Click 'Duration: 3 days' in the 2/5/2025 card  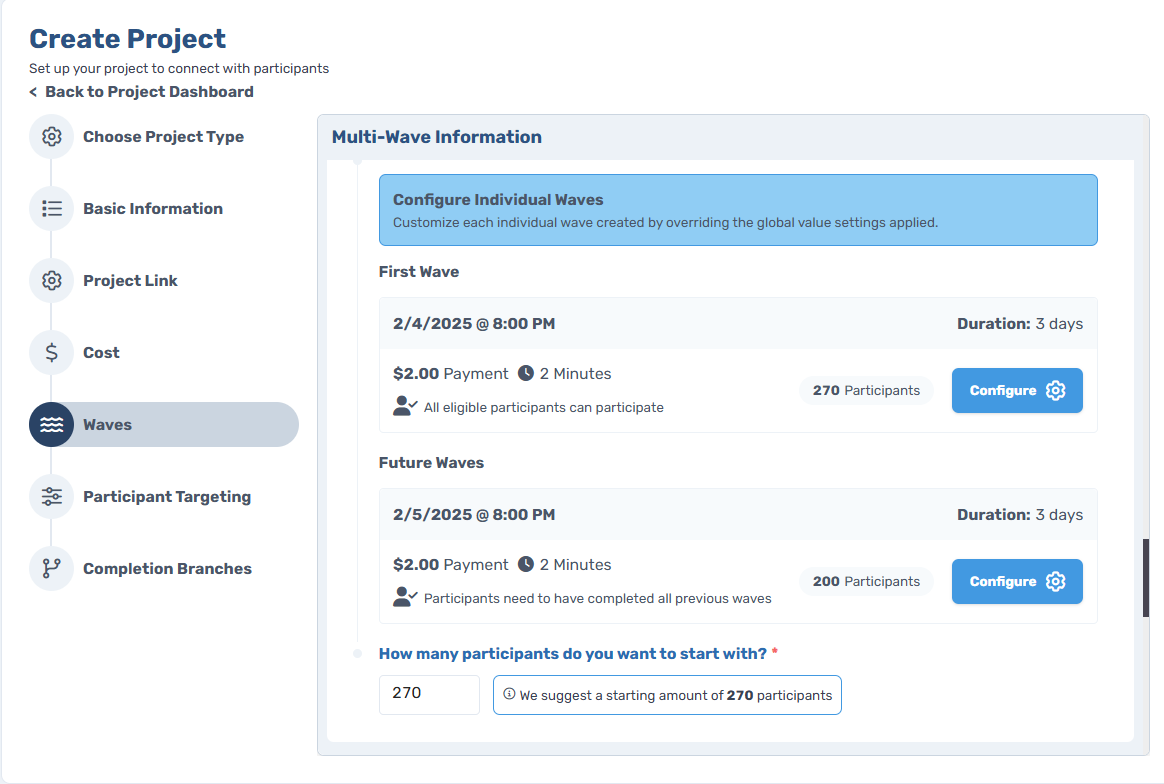click(x=1019, y=514)
